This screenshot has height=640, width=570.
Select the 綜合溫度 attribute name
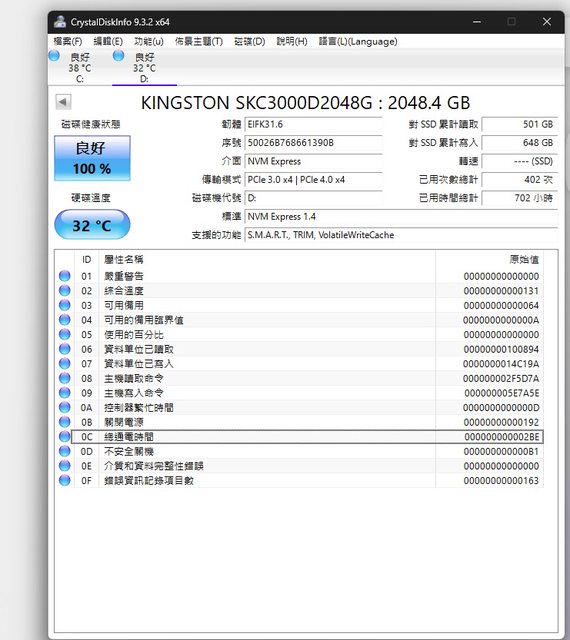124,291
